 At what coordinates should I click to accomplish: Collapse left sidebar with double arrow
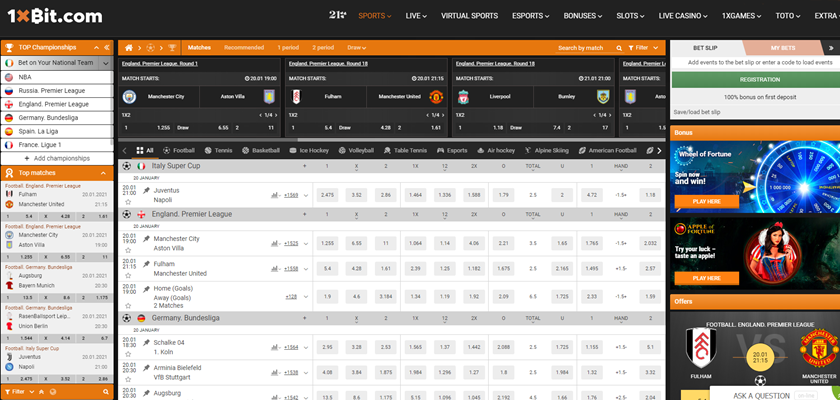(107, 47)
